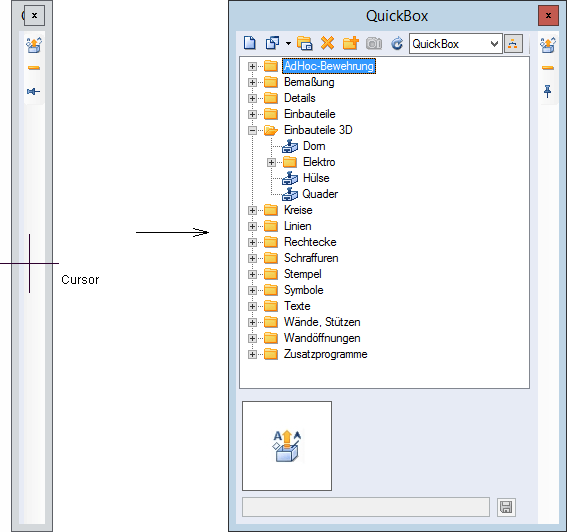Open the QuickBox combo box dropdown
Screen dimensions: 567x532
pyautogui.click(x=494, y=44)
